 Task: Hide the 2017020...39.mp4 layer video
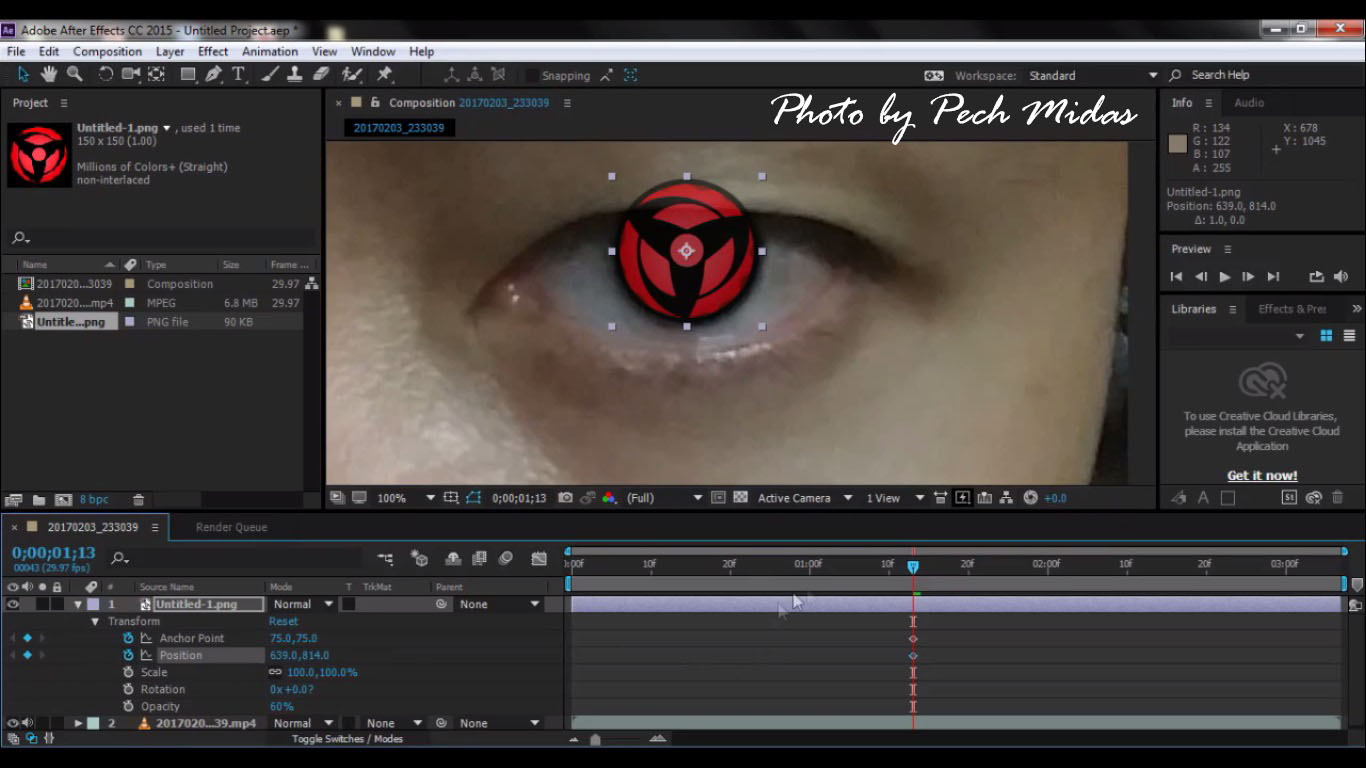[x=13, y=723]
